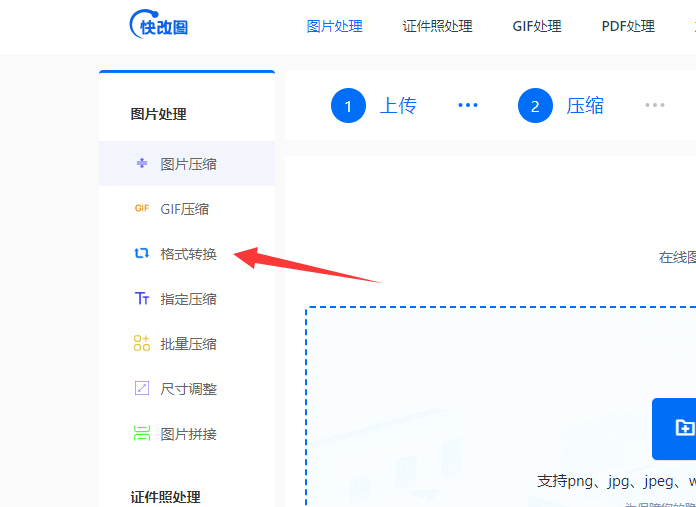Click the blue upload folder icon button
This screenshot has width=696, height=507.
[674, 429]
